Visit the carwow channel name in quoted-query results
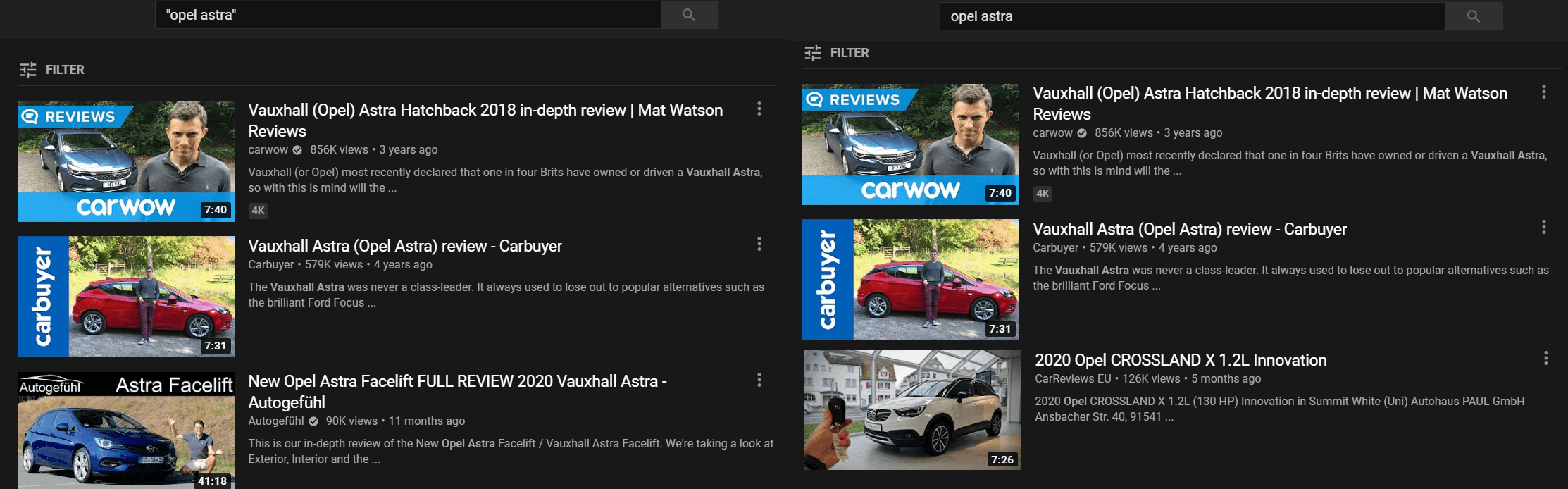This screenshot has width=1568, height=489. tap(268, 150)
